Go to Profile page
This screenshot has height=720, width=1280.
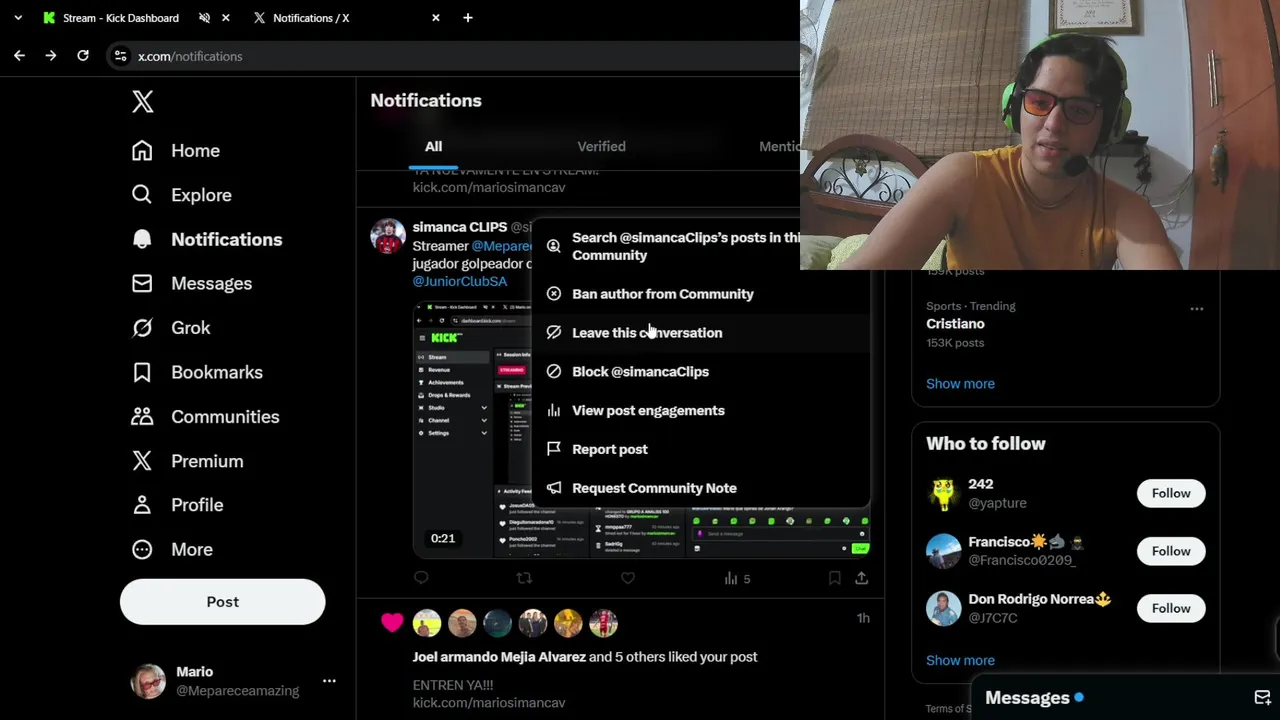(x=177, y=505)
